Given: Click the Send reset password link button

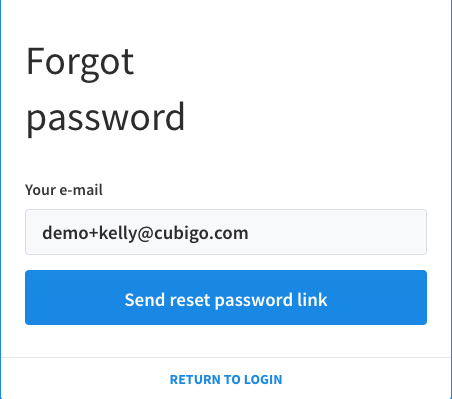Looking at the screenshot, I should [x=226, y=297].
